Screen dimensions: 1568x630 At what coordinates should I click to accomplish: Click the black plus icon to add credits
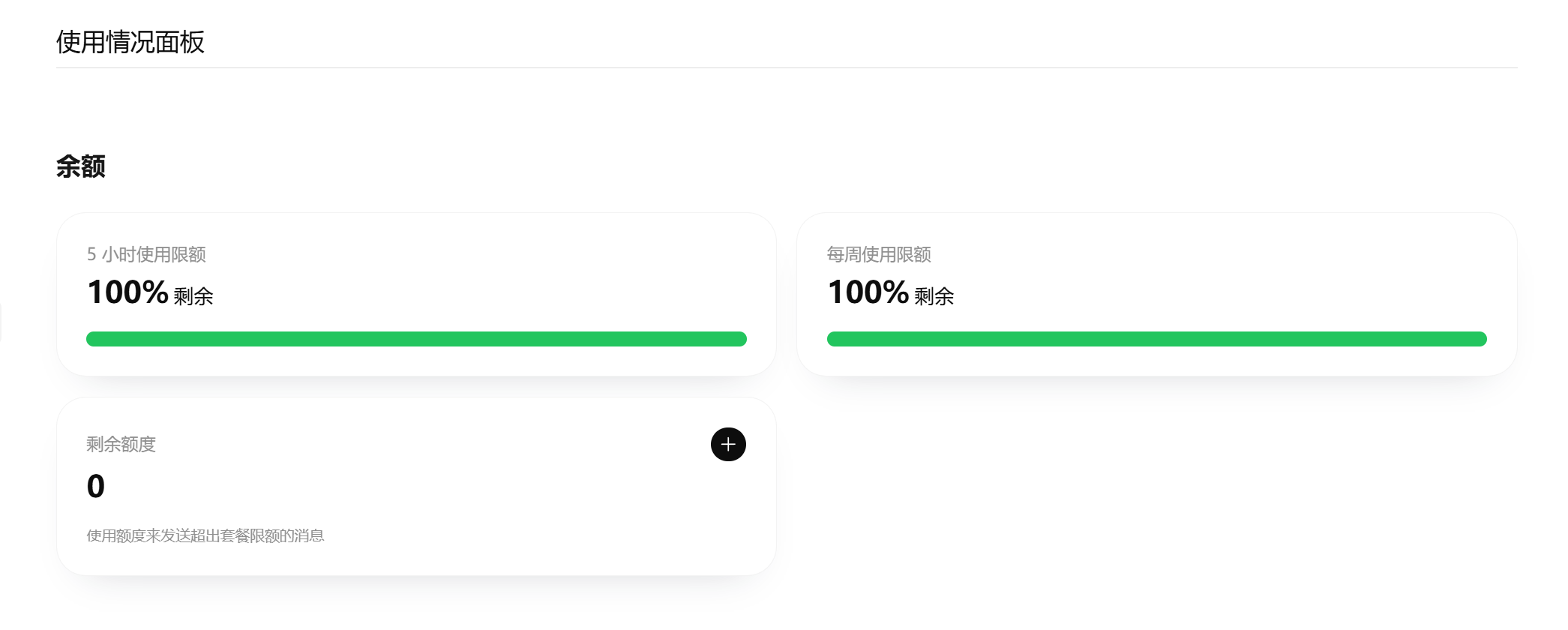tap(728, 445)
